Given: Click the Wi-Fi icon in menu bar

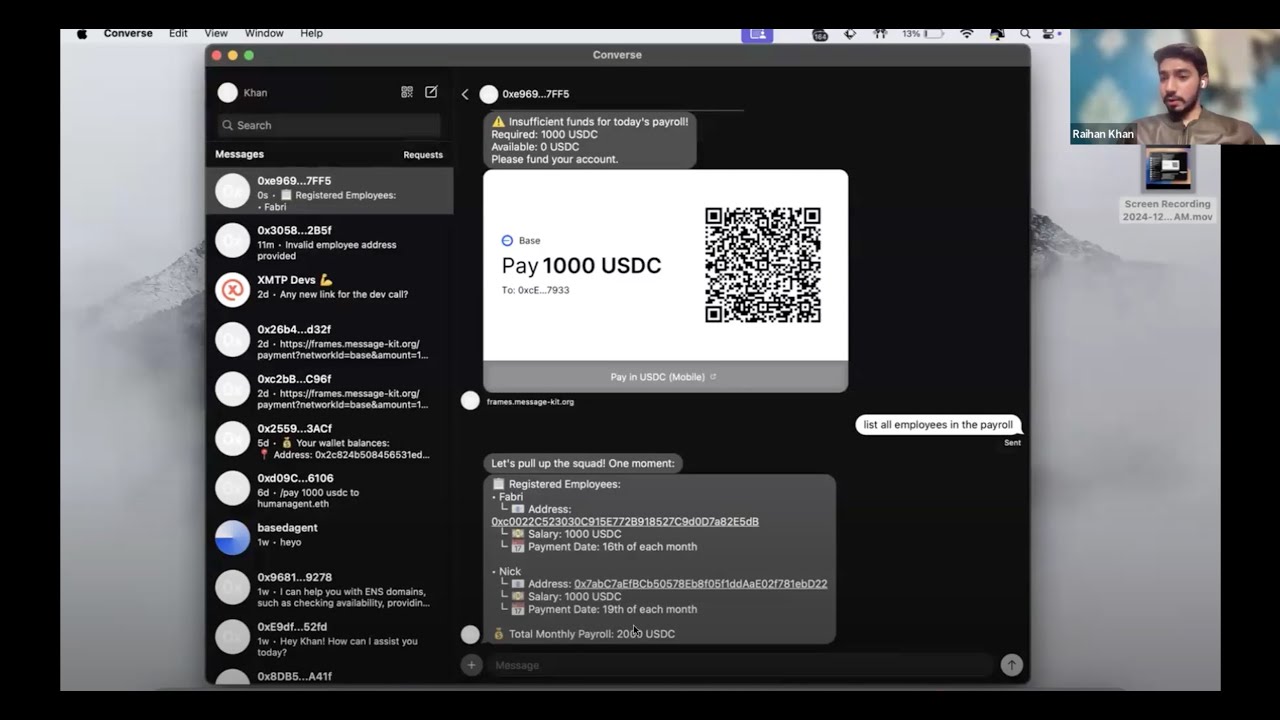Looking at the screenshot, I should [x=966, y=34].
